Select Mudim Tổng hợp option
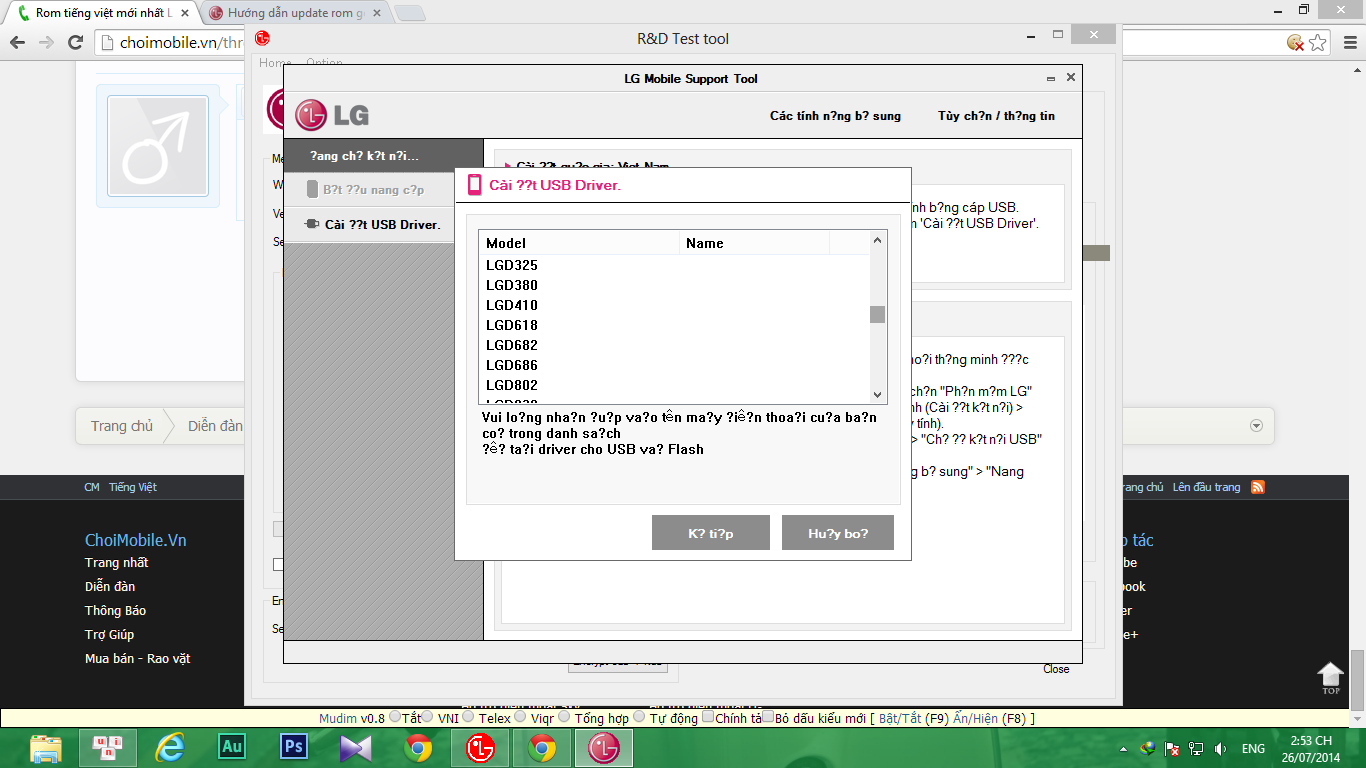1366x768 pixels. coord(564,717)
